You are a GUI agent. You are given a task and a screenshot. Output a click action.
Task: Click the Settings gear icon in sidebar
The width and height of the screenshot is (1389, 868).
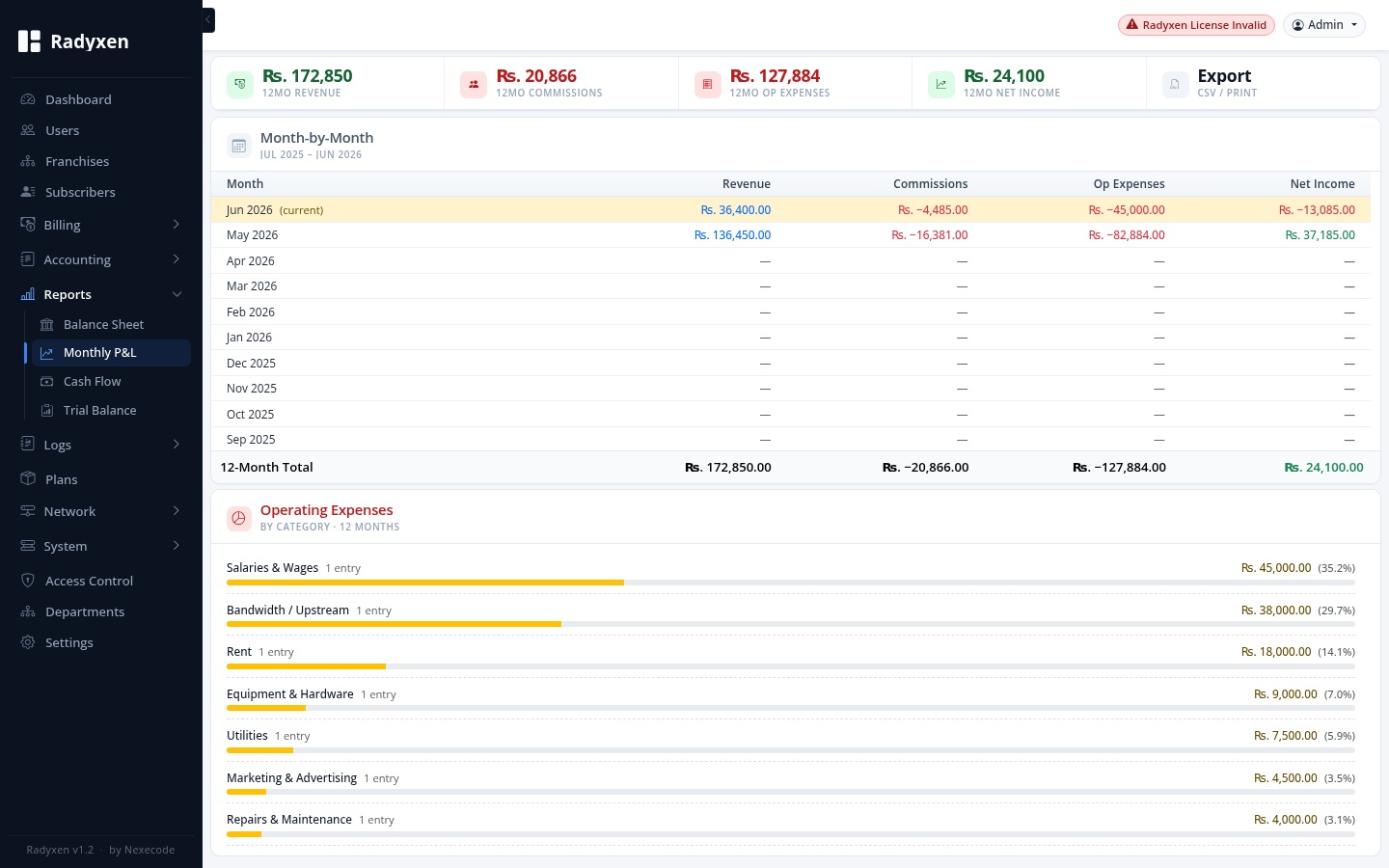click(x=28, y=642)
